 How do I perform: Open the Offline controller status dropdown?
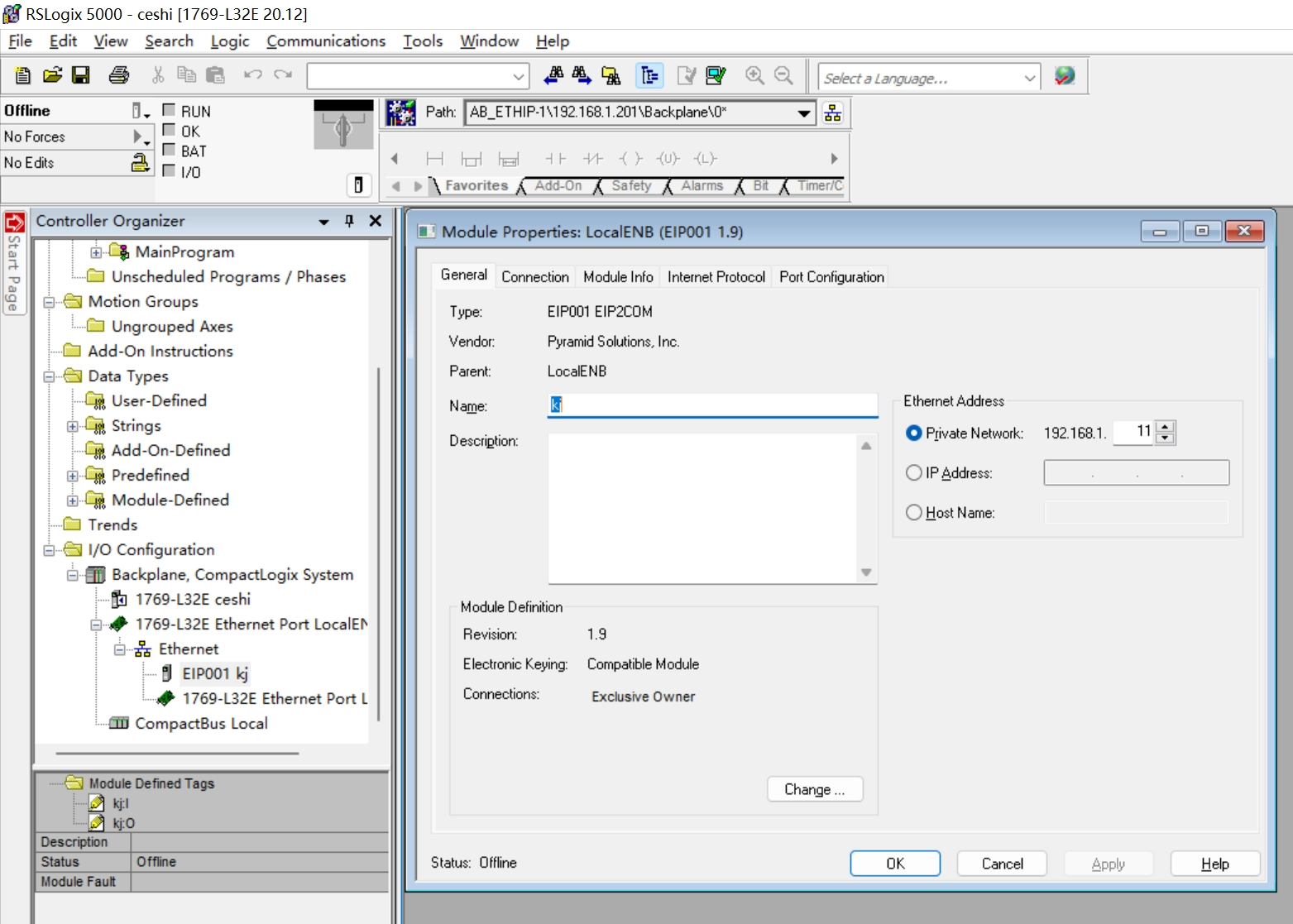(141, 111)
